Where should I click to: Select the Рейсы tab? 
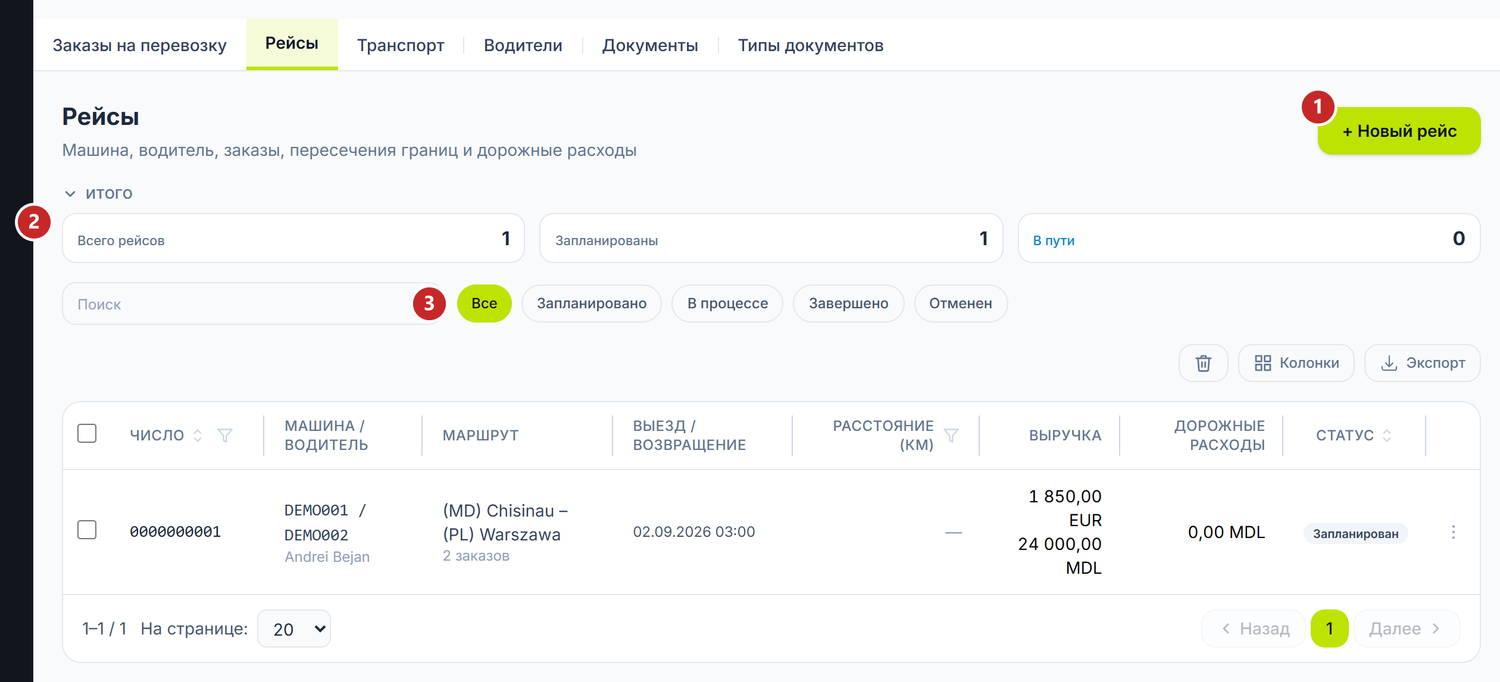(x=292, y=44)
